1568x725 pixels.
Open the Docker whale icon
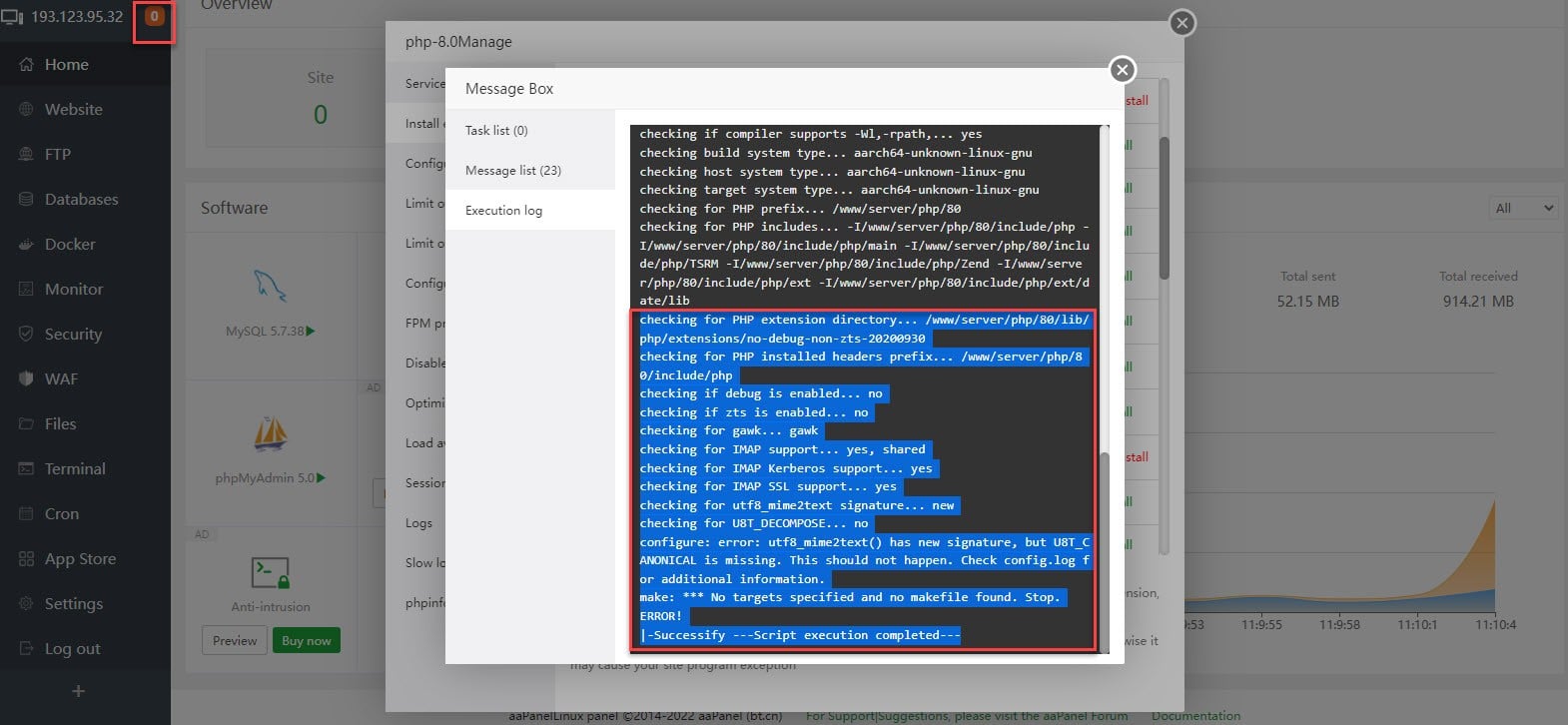pyautogui.click(x=26, y=245)
